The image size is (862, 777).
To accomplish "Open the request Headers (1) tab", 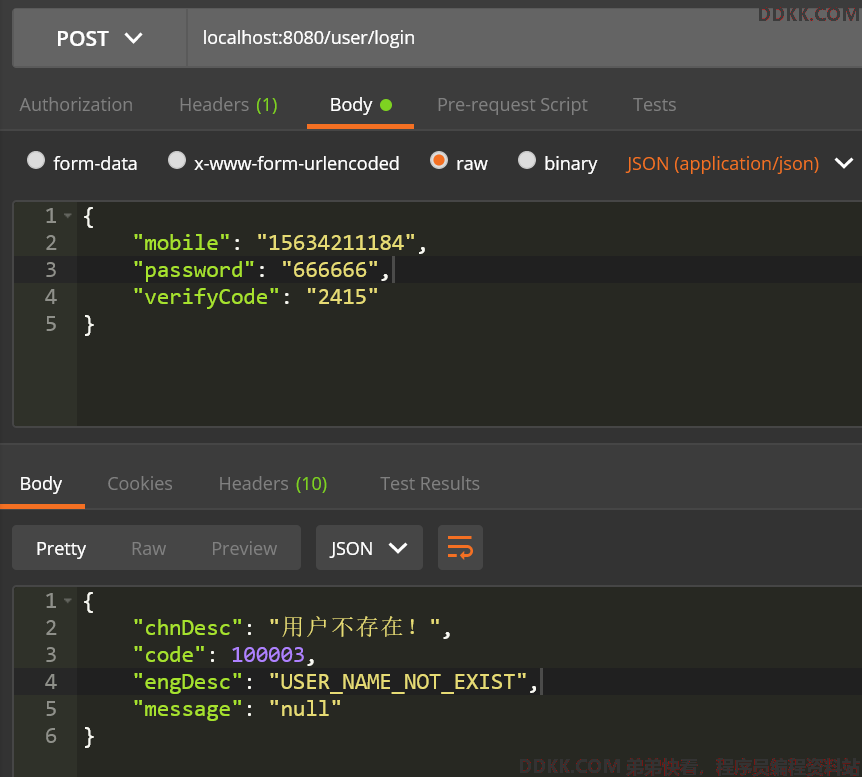I will (x=228, y=105).
